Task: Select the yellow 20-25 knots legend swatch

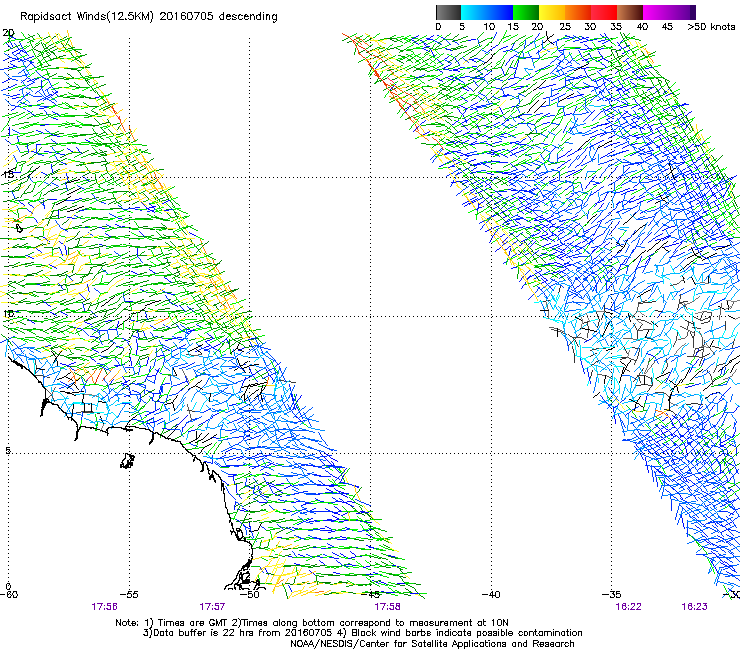Action: 552,12
